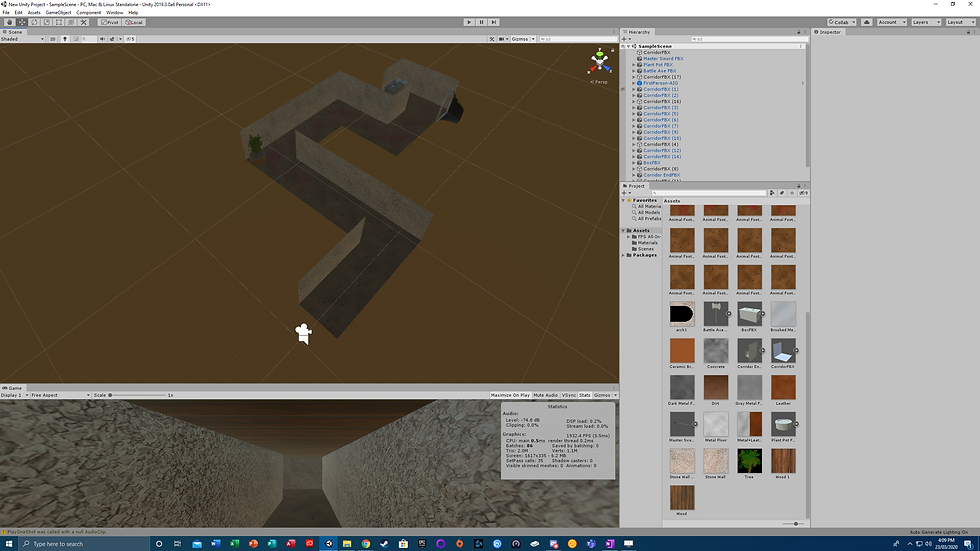Select the Scenes folder in Project
Viewport: 980px width, 551px height.
[x=646, y=249]
